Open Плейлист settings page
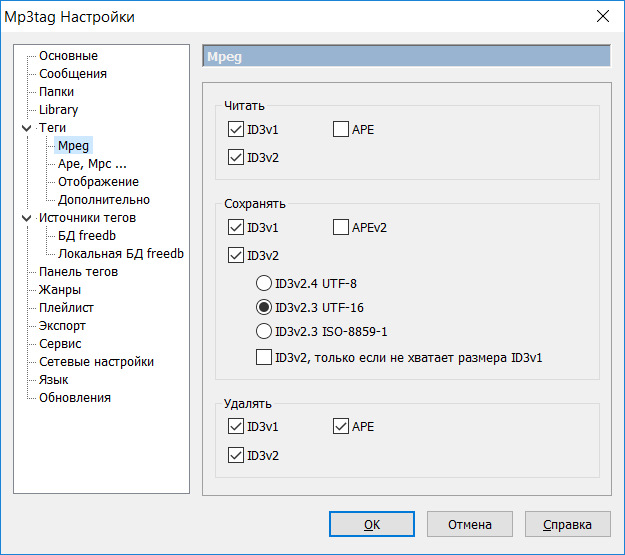Image resolution: width=625 pixels, height=555 pixels. coord(66,308)
